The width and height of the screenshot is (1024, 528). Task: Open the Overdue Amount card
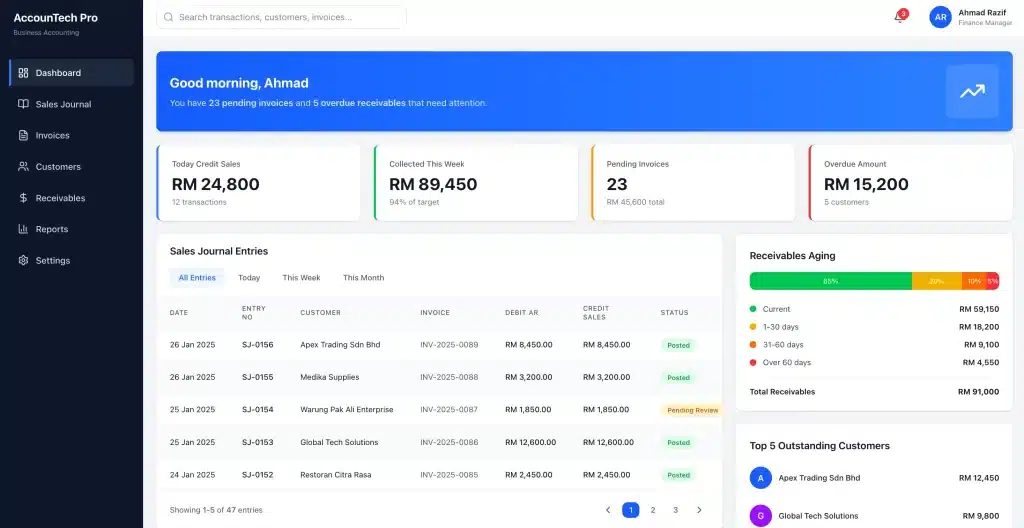pos(910,183)
